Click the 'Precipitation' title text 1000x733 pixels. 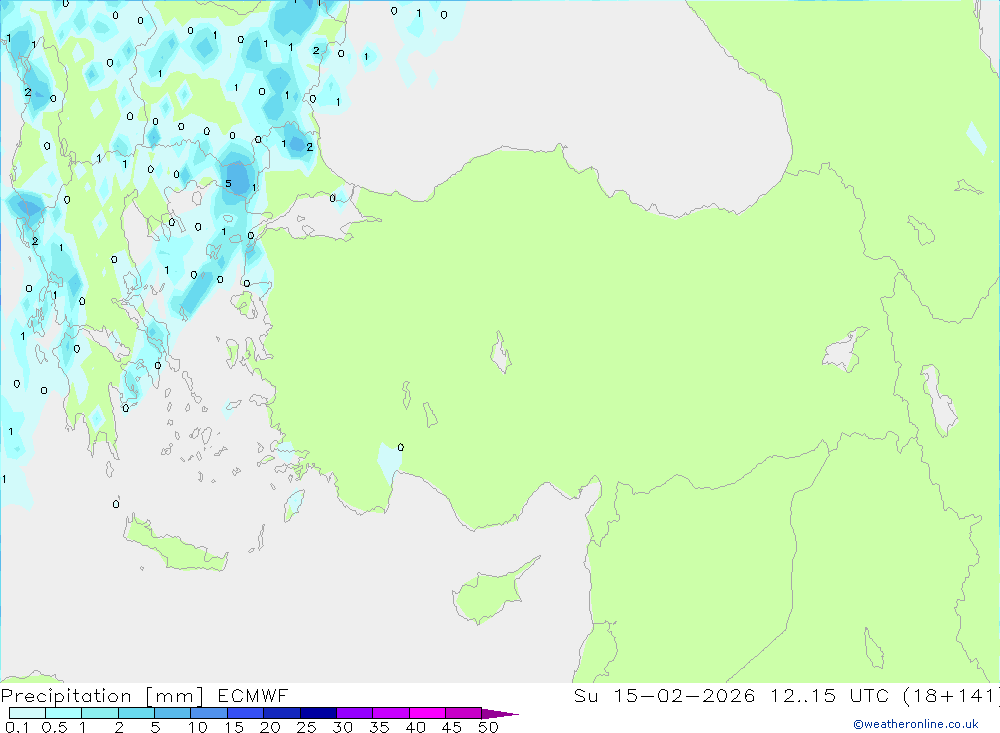click(66, 696)
